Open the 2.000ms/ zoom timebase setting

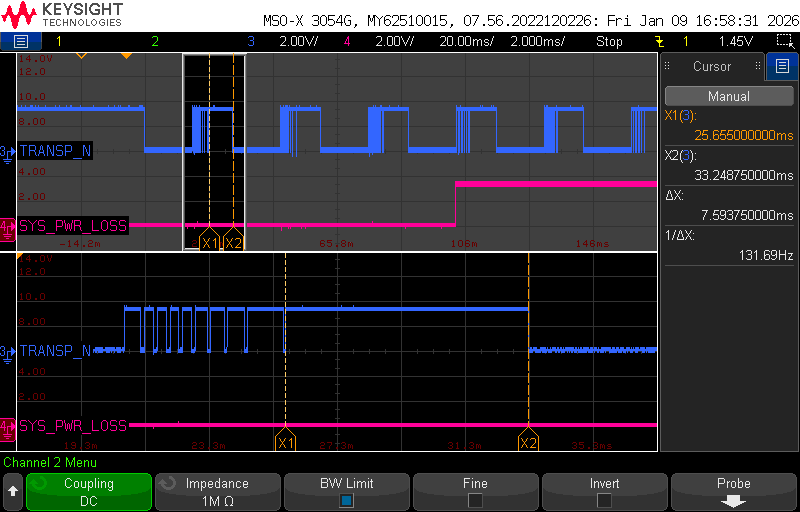click(537, 41)
